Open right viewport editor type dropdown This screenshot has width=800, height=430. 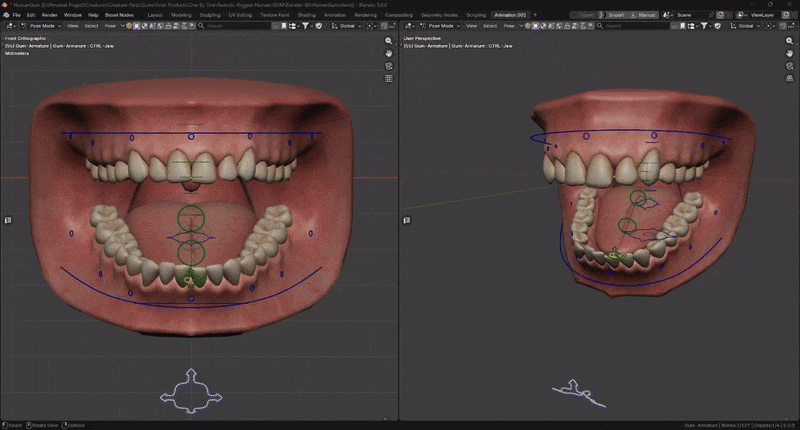tap(410, 26)
